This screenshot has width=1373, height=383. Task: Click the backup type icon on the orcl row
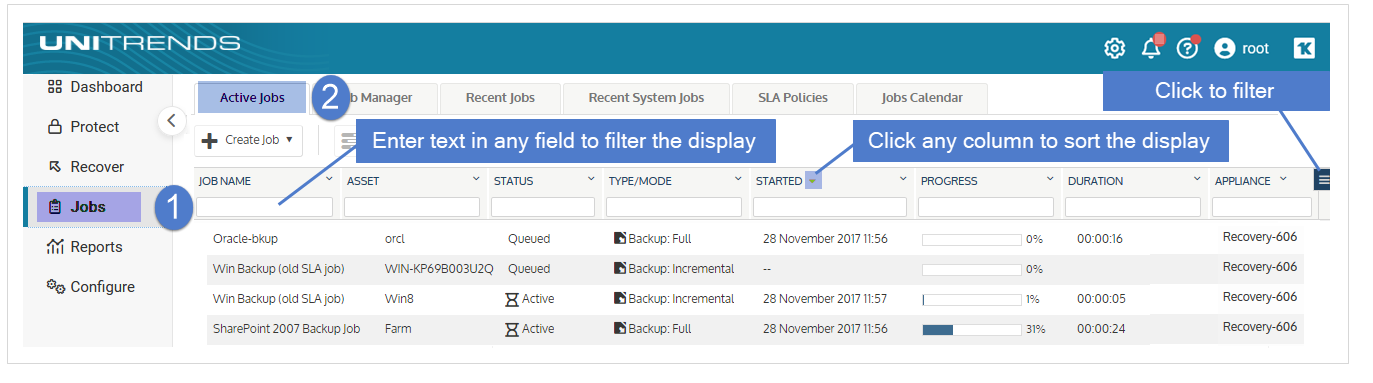[619, 239]
